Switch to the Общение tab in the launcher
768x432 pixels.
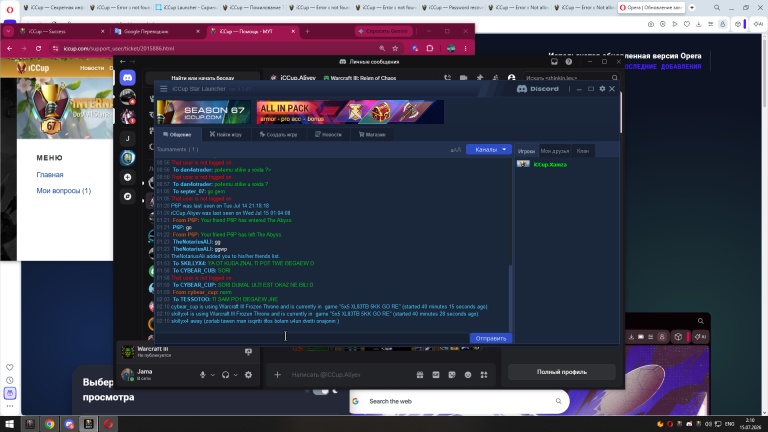pos(177,134)
